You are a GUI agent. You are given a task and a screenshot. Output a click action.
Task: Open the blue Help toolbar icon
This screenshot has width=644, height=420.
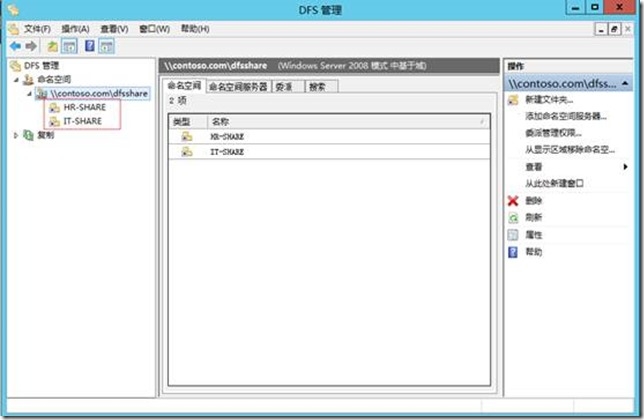click(90, 46)
